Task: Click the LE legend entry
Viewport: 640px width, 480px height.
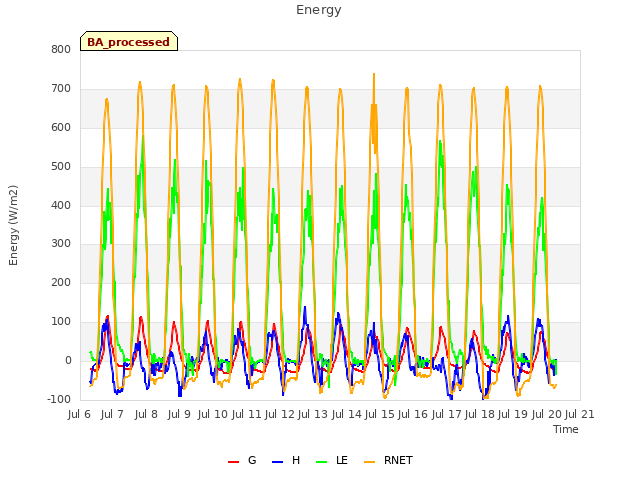Action: click(x=332, y=460)
